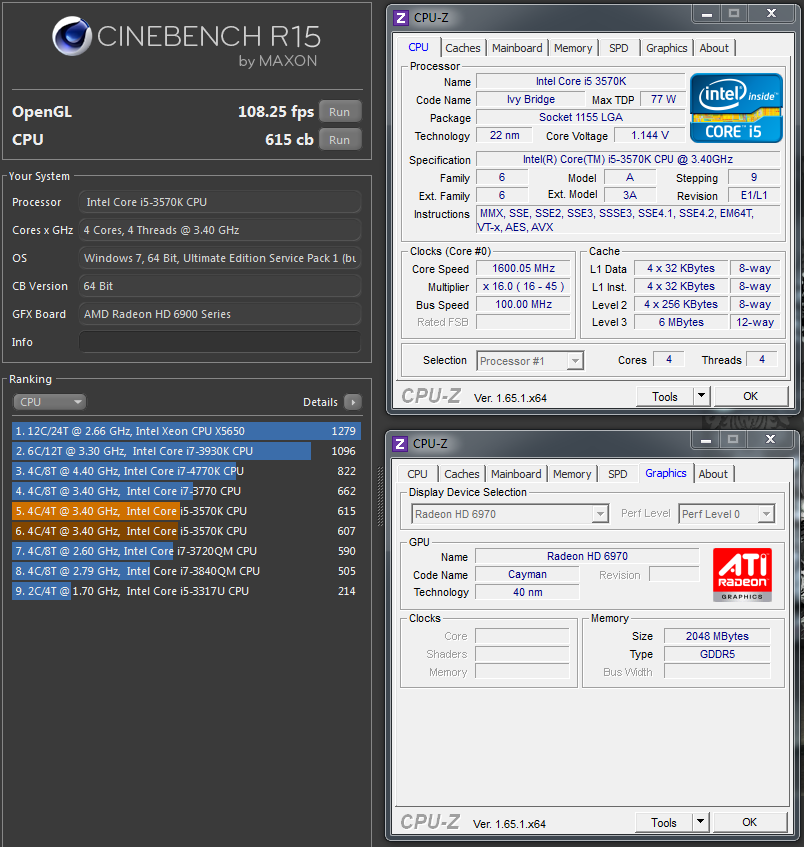Open Caches tab in top CPU-Z window

pos(463,48)
